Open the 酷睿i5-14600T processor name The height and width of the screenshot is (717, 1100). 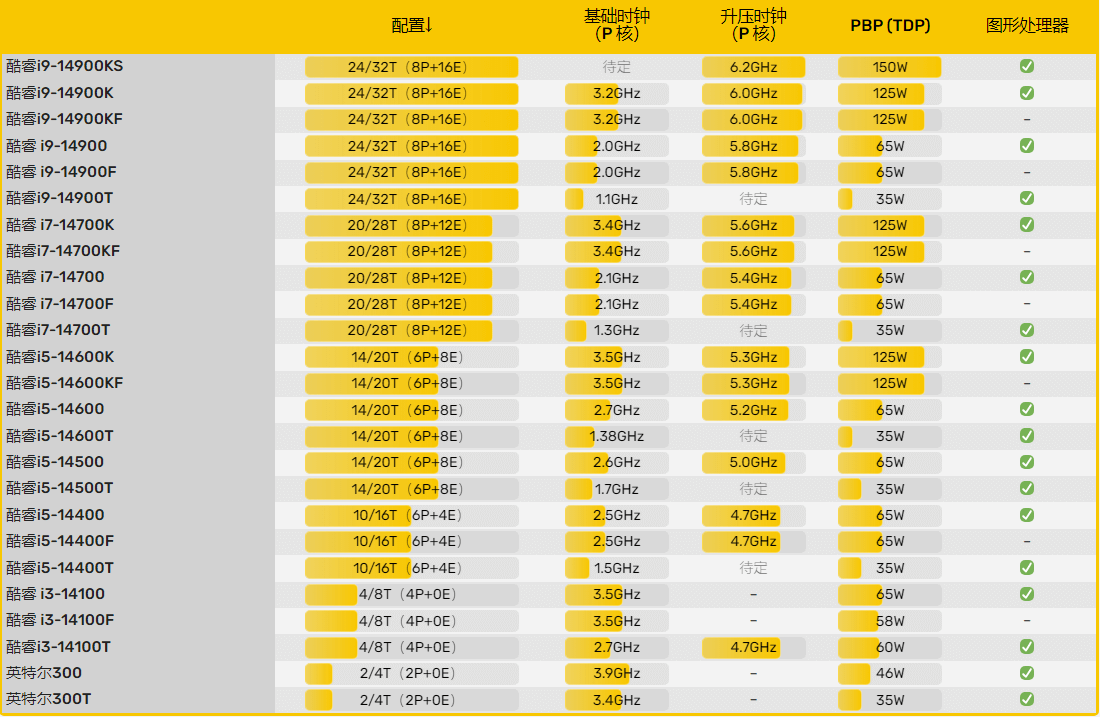click(60, 436)
